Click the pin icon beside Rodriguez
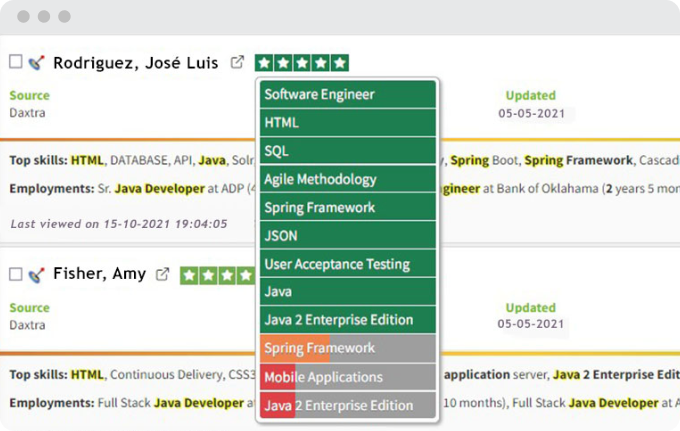This screenshot has height=431, width=680. [x=36, y=62]
